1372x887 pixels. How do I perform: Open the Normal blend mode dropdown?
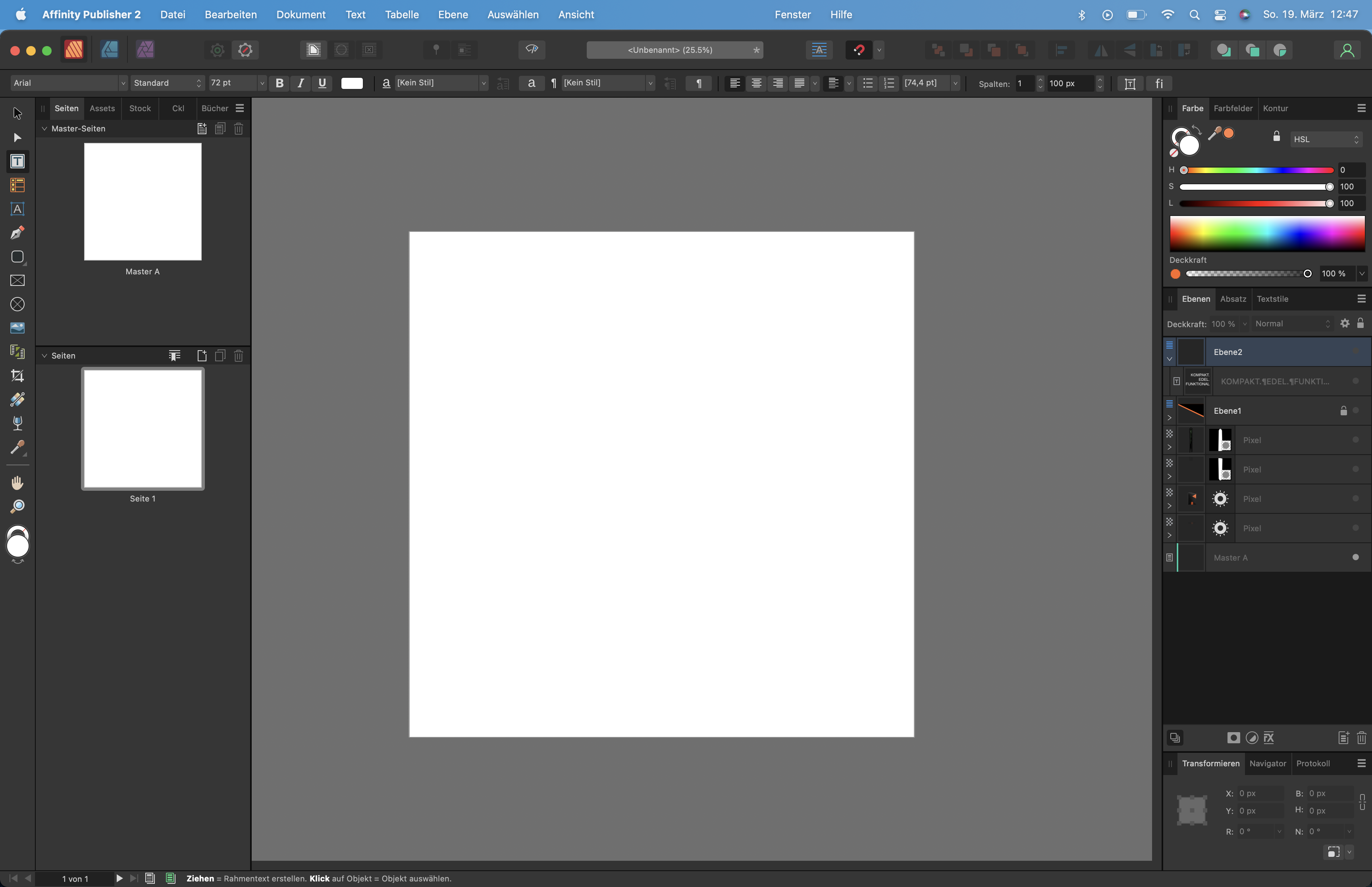point(1292,324)
